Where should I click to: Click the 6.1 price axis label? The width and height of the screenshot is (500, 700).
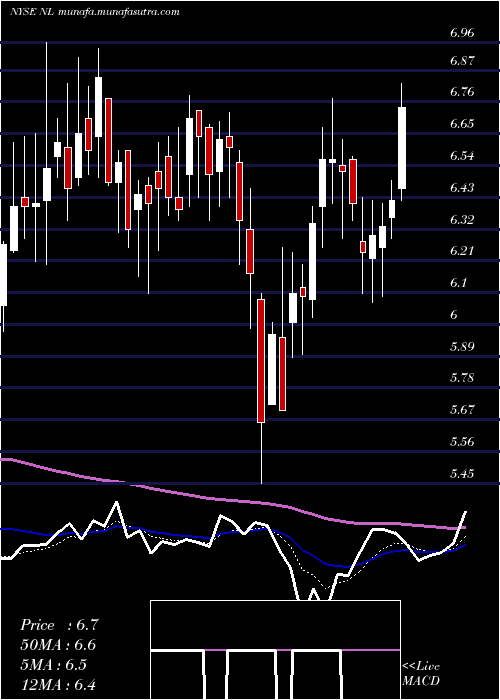tap(459, 283)
